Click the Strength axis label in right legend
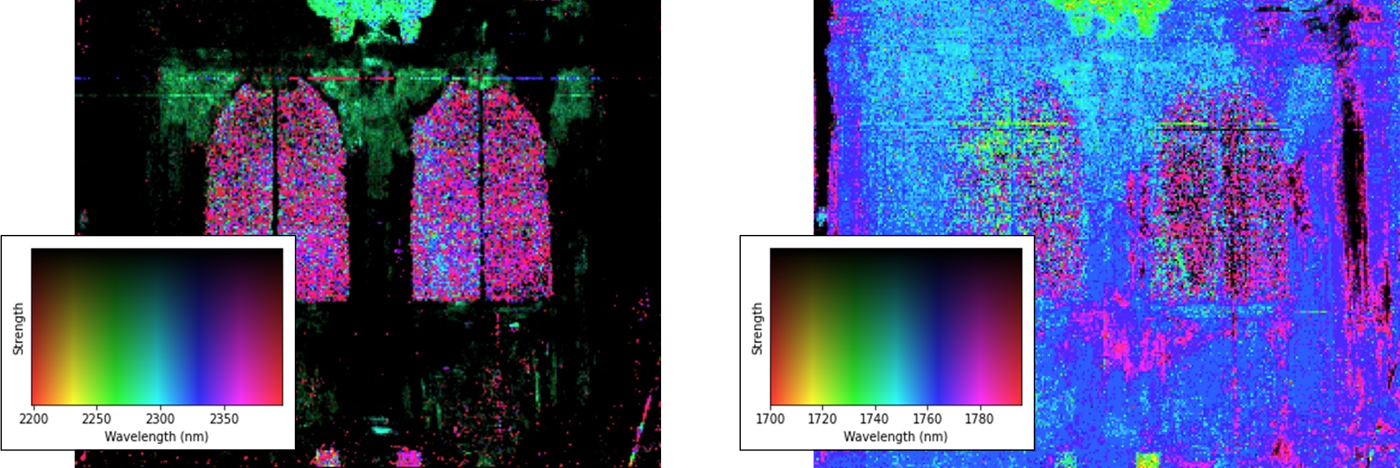The width and height of the screenshot is (1400, 468). pyautogui.click(x=757, y=328)
